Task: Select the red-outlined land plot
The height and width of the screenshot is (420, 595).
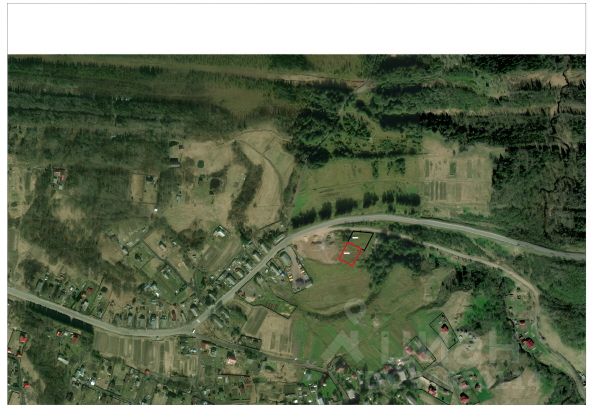Action: tap(349, 254)
